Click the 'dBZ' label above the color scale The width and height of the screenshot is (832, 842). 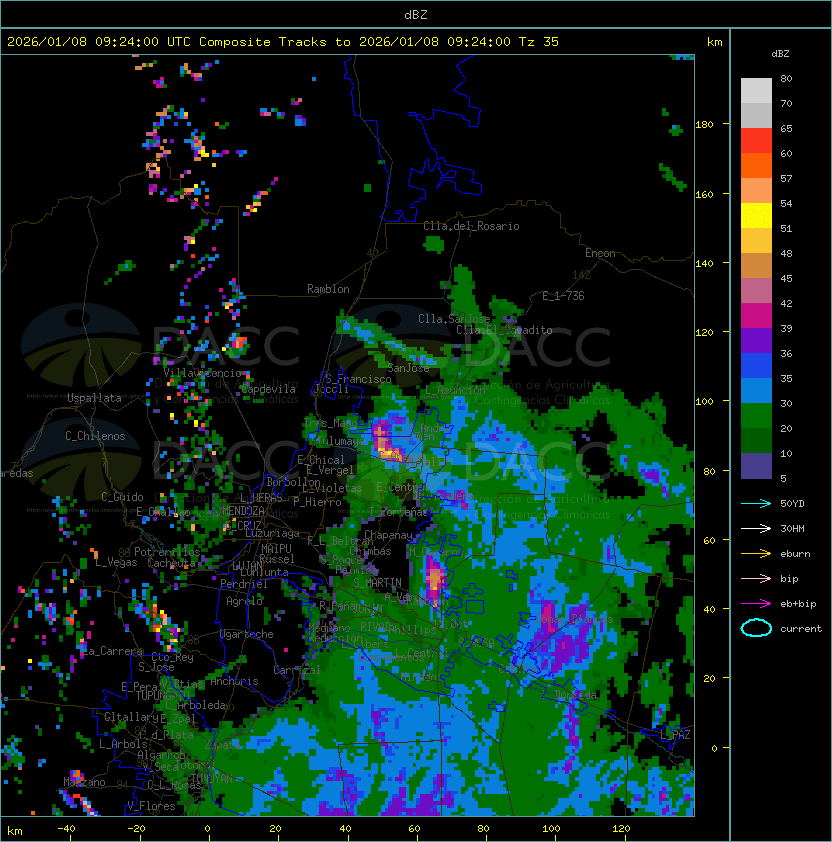coord(780,54)
